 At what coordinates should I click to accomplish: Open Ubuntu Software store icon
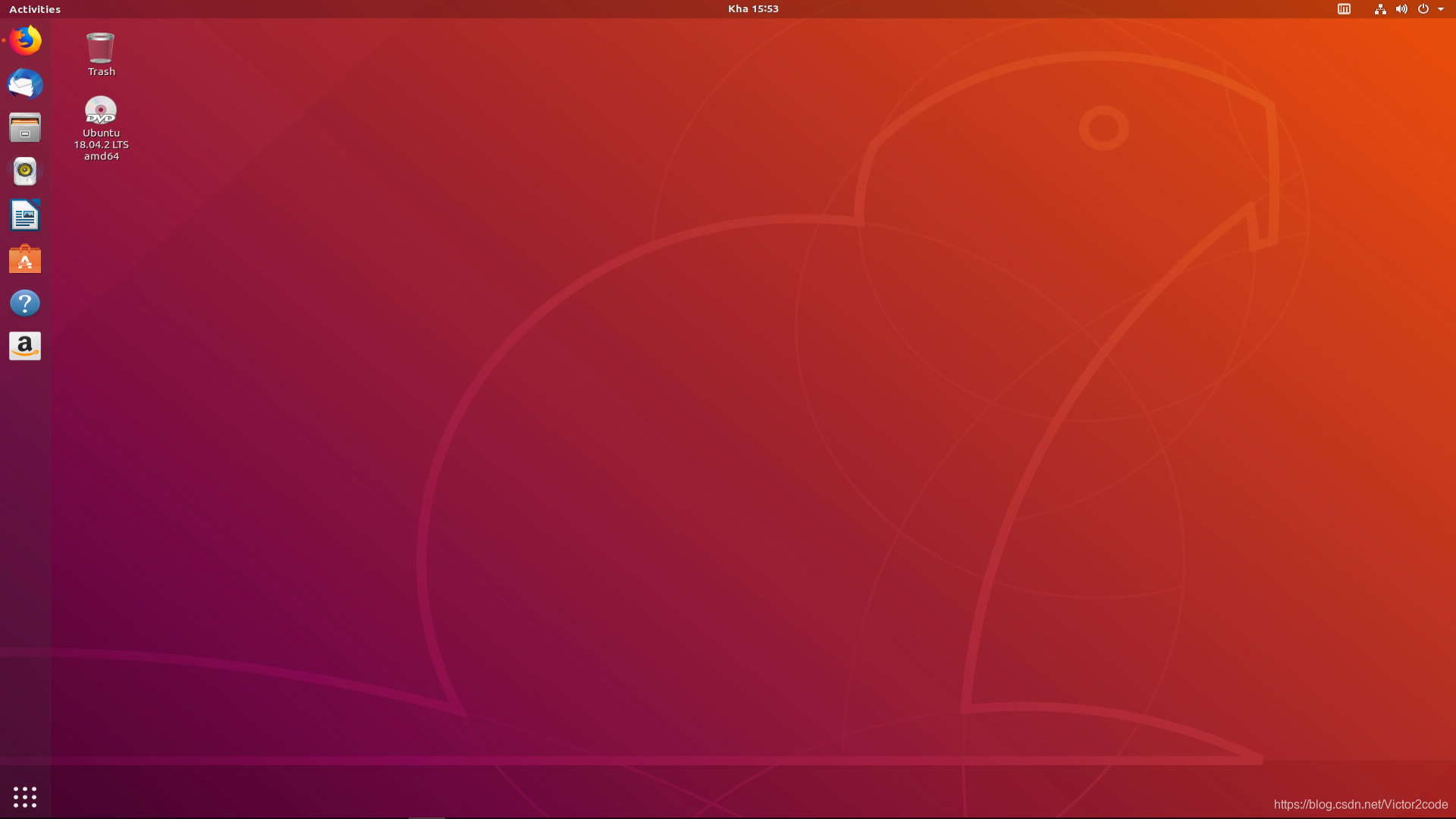(25, 259)
